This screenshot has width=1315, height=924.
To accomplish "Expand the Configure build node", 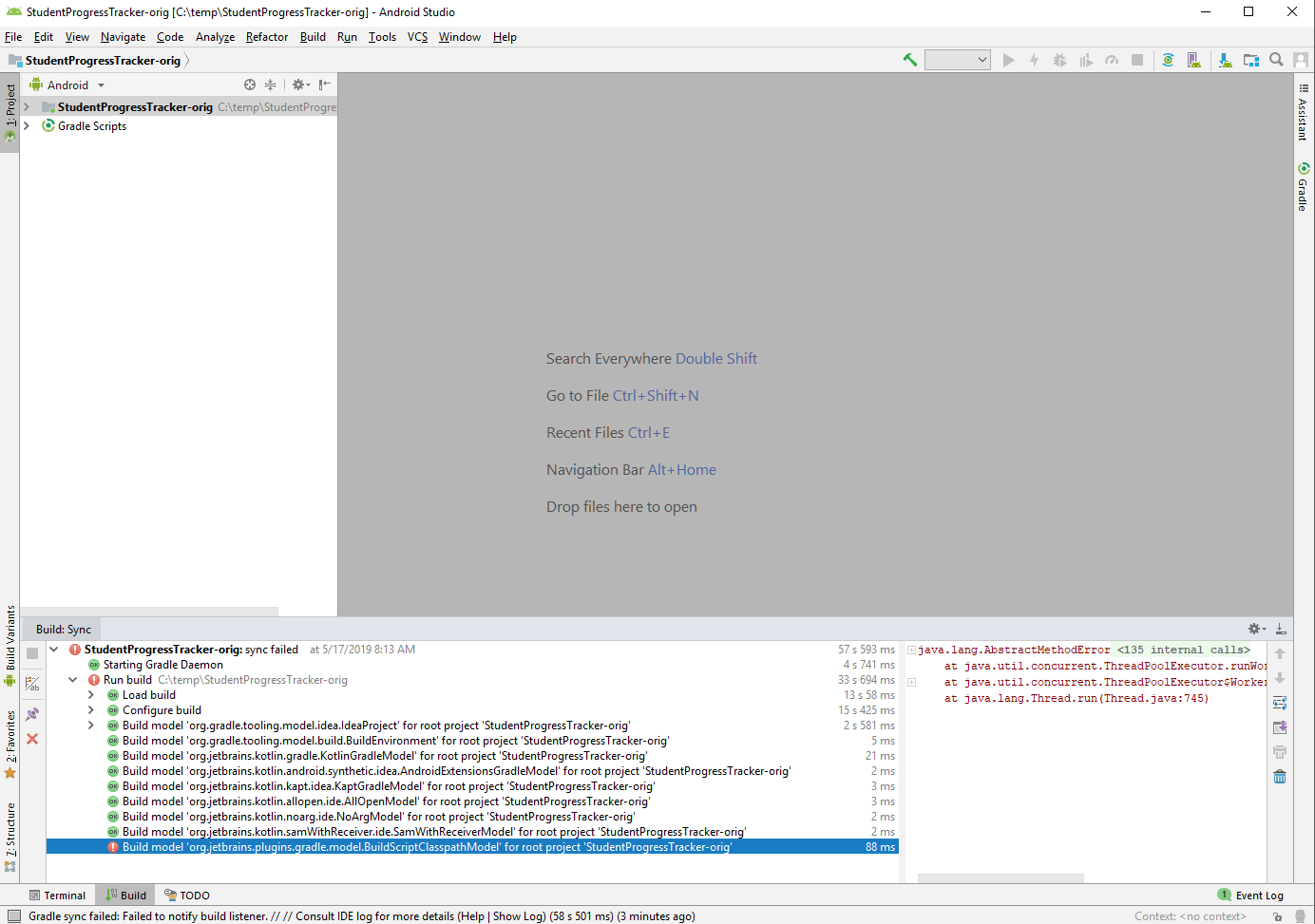I will click(x=91, y=710).
